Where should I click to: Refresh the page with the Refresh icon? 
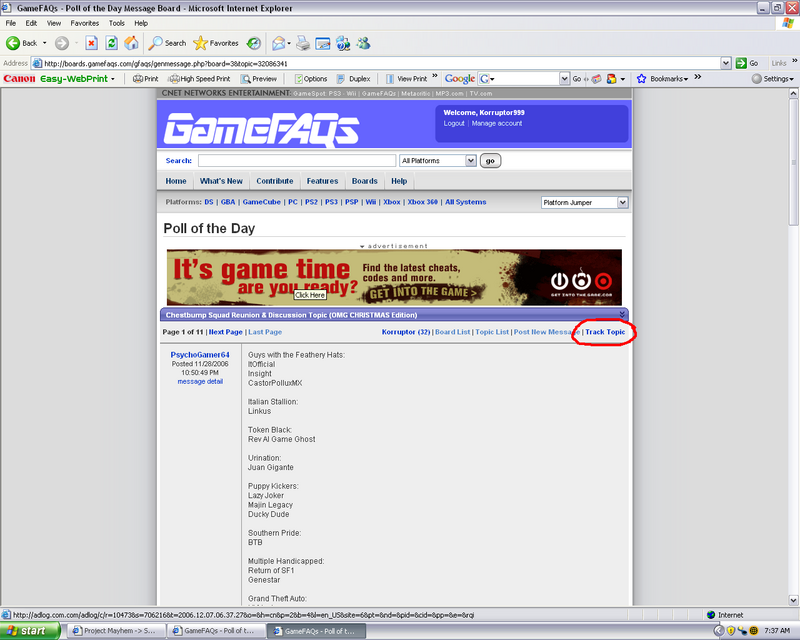(111, 43)
